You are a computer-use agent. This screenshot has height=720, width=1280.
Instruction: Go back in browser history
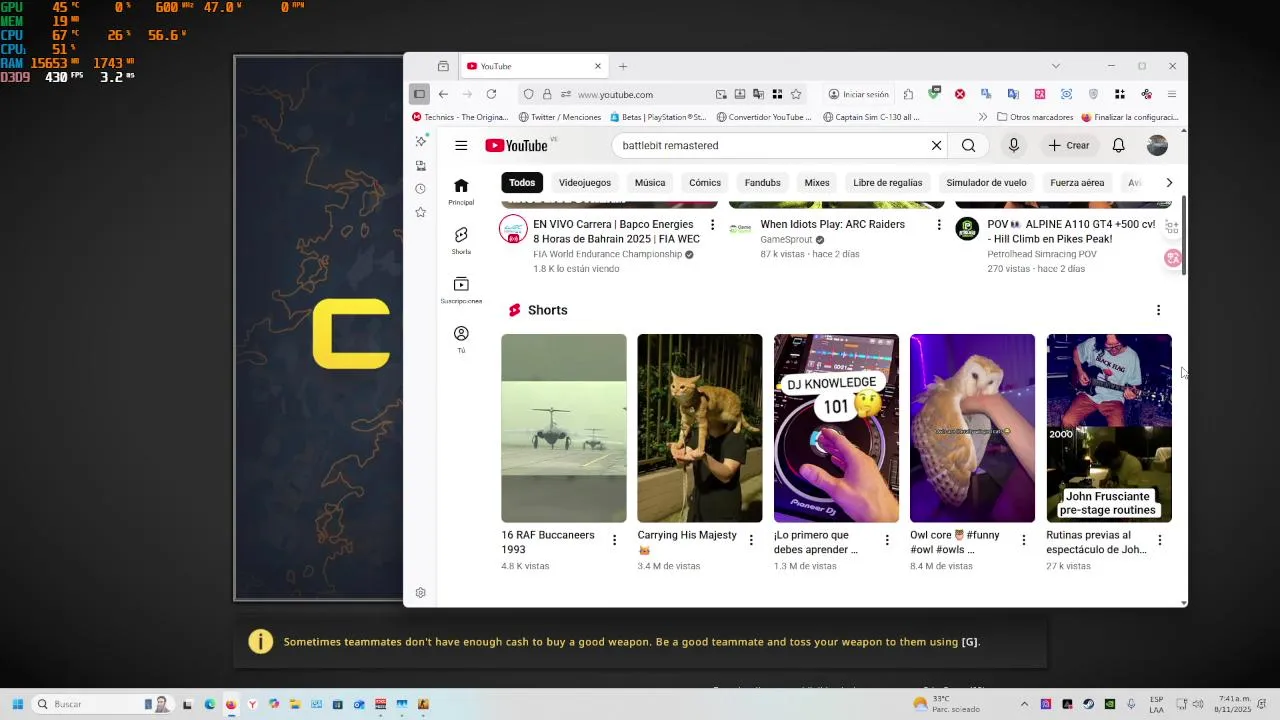tap(443, 94)
